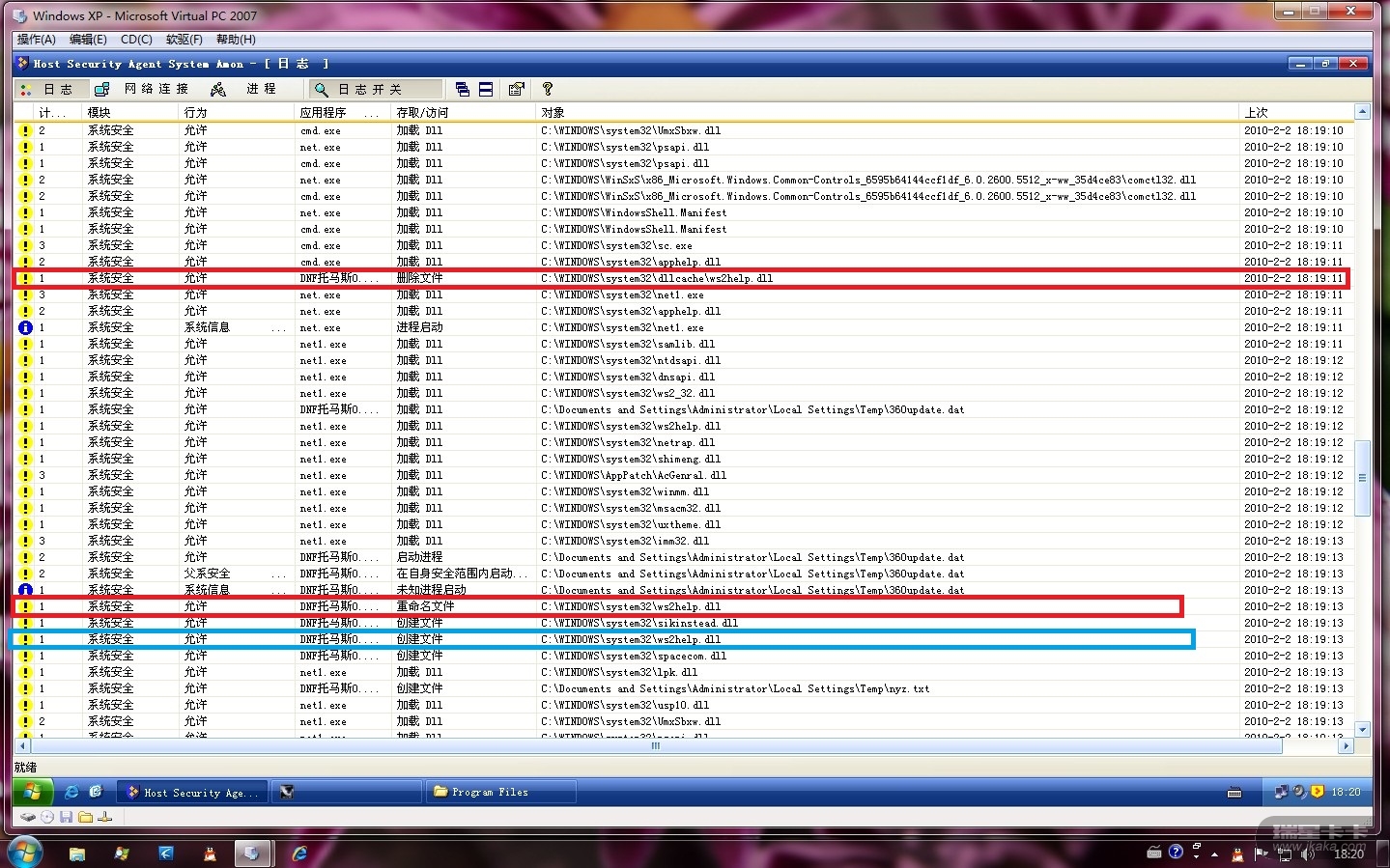Viewport: 1390px width, 868px height.
Task: Open the Windows 7 Start orb
Action: click(23, 854)
